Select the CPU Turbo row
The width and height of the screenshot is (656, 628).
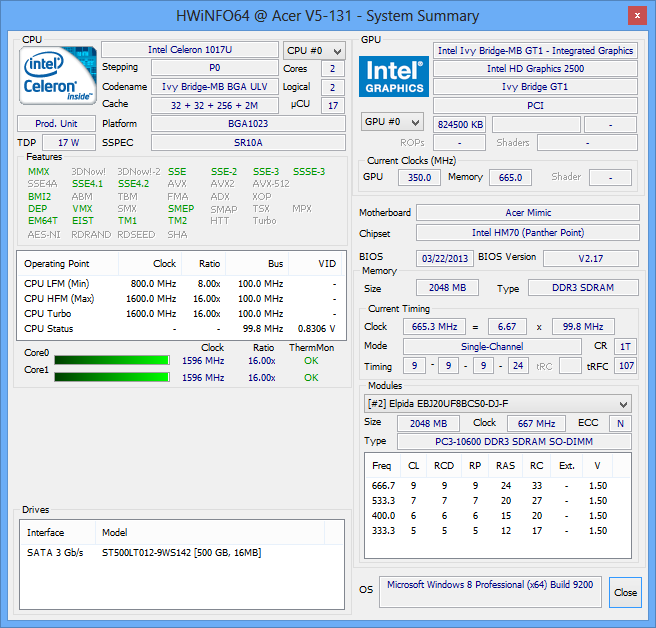(x=181, y=314)
